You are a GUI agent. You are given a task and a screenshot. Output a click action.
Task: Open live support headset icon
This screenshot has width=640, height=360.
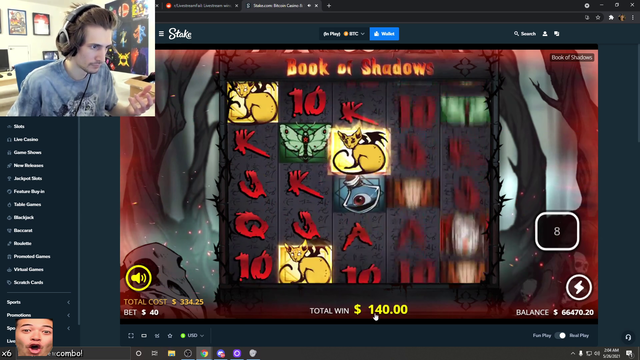628,337
